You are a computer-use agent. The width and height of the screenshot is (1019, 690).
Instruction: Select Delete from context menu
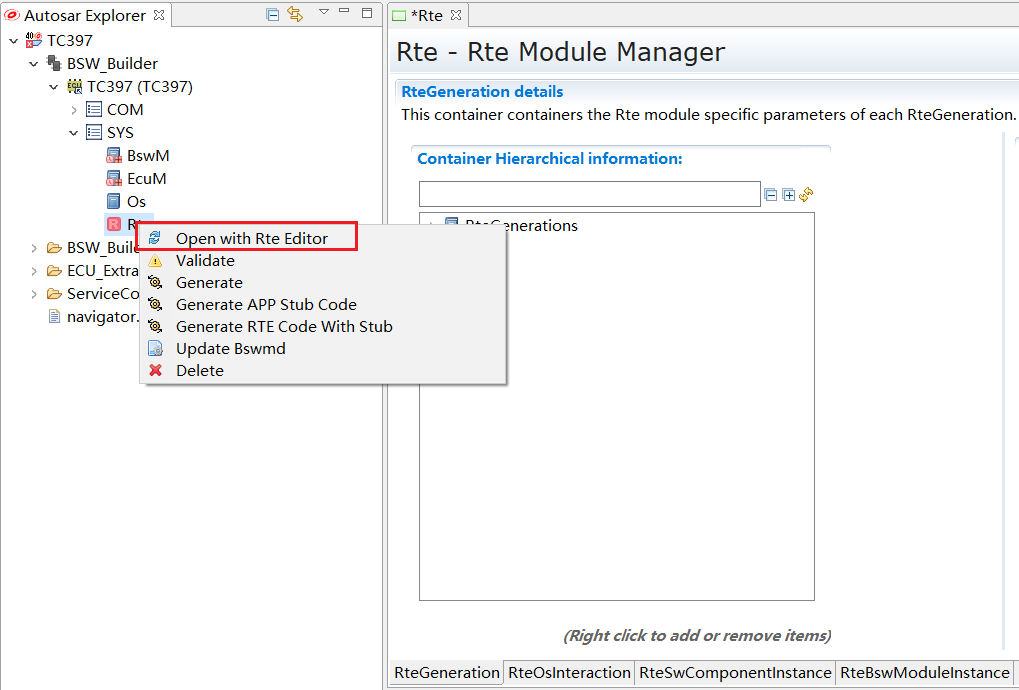[x=199, y=371]
